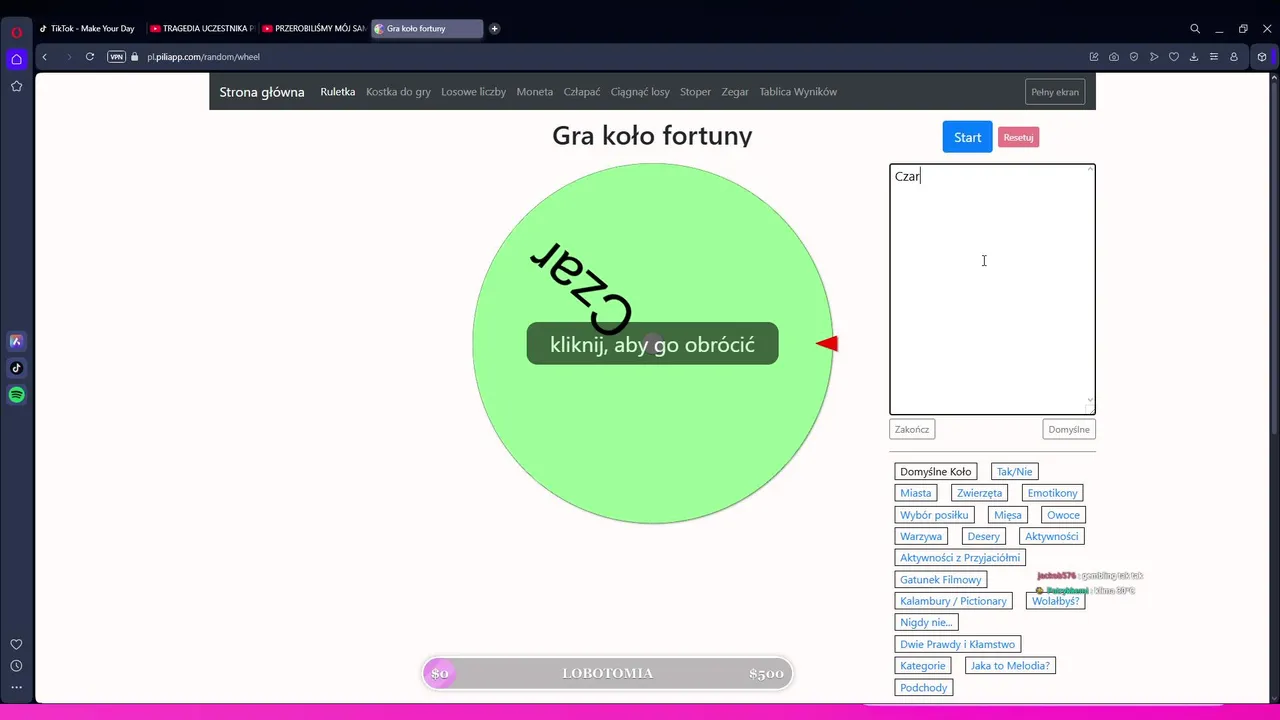Switch to the PRZEROBILIŚMY MÓJ SAM tab
Image resolution: width=1280 pixels, height=720 pixels.
(x=314, y=29)
